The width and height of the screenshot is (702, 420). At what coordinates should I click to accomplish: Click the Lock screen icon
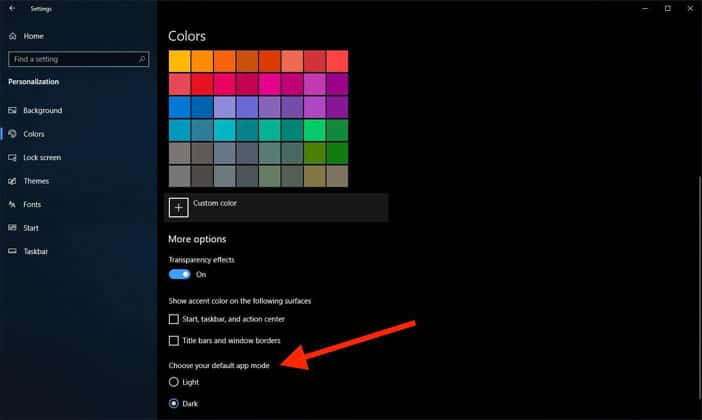tap(13, 157)
